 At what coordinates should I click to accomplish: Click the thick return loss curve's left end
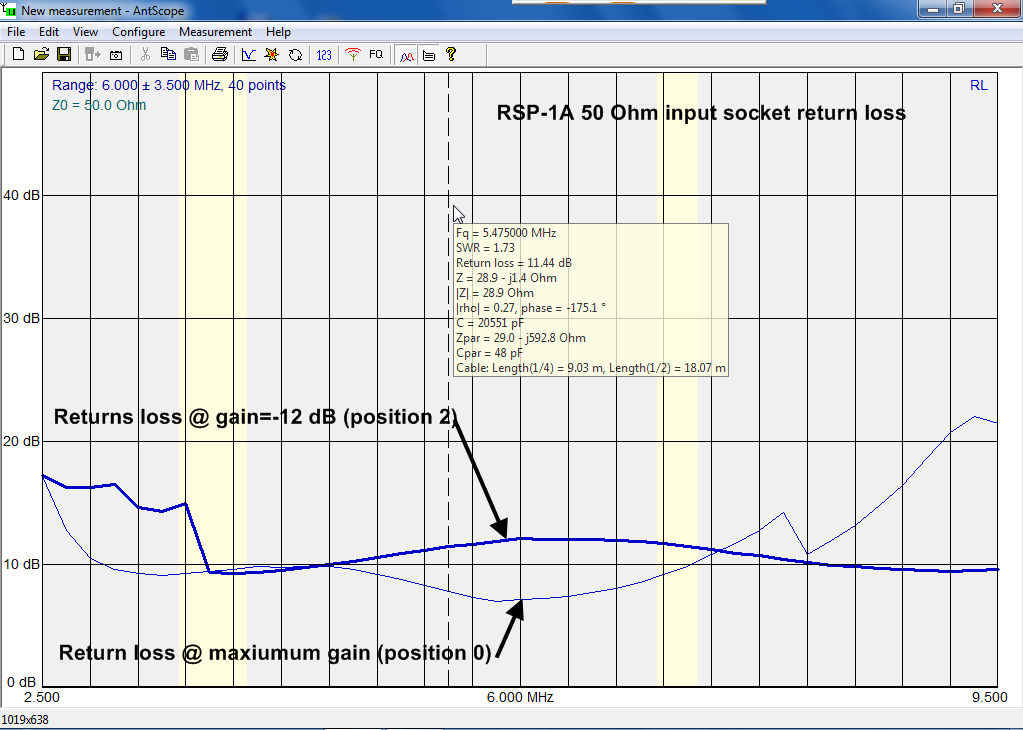pyautogui.click(x=43, y=476)
